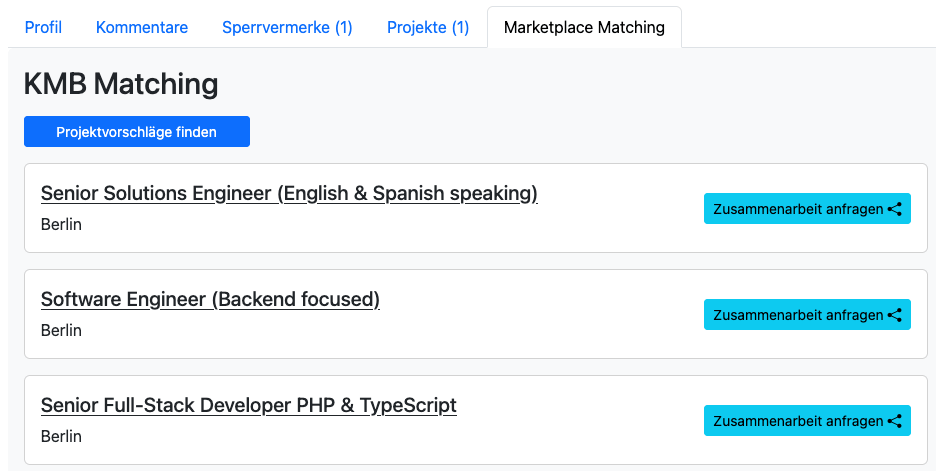Go to the Sperrvermerke (1) tab
The image size is (936, 471).
pos(287,27)
